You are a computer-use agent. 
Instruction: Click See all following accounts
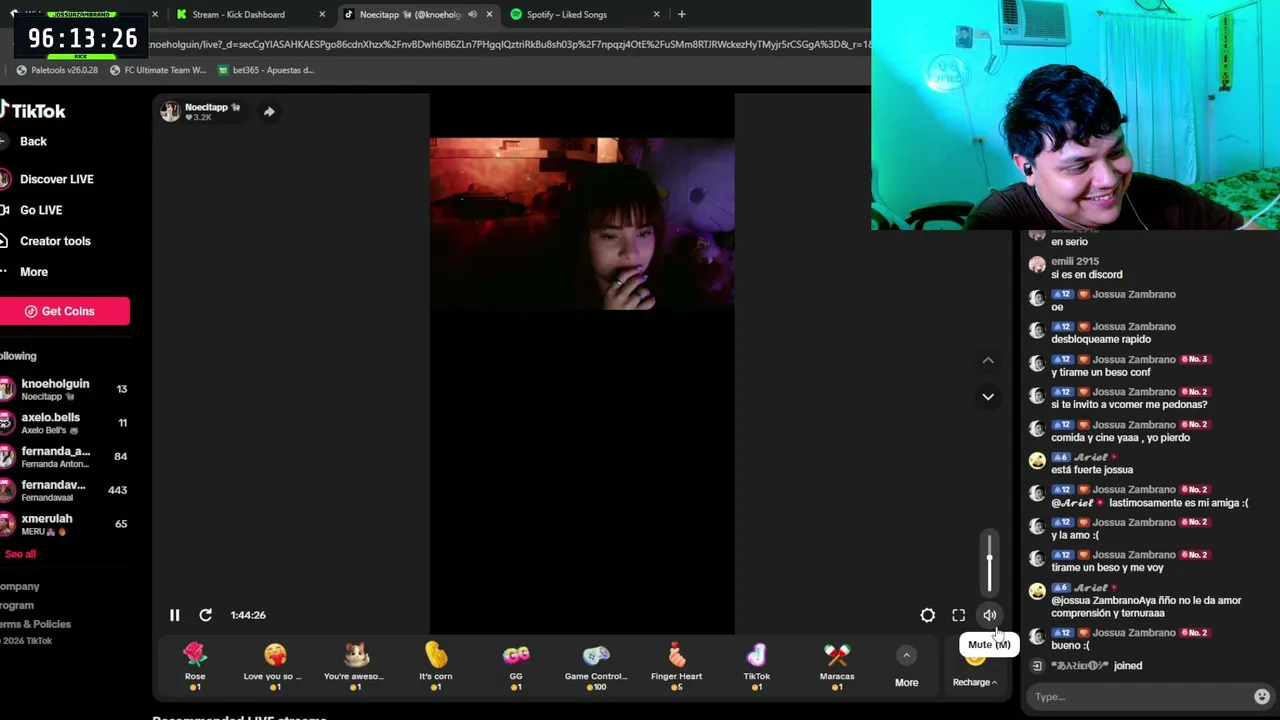[20, 554]
